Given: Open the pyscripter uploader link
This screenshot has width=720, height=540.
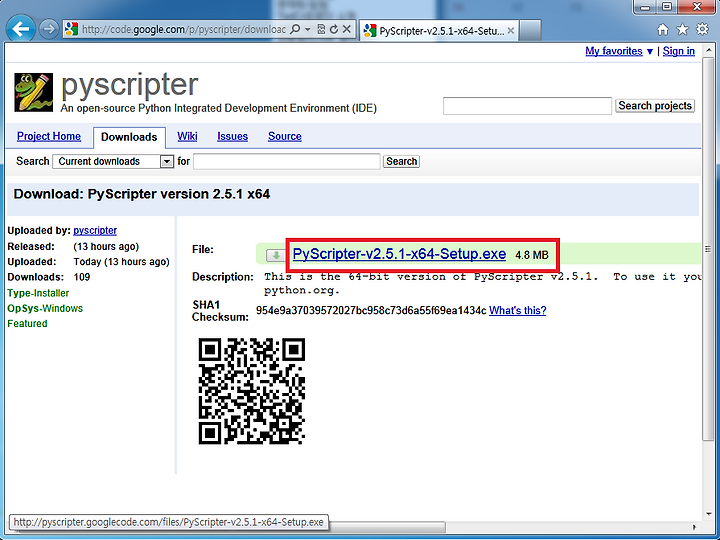Looking at the screenshot, I should click(x=95, y=231).
